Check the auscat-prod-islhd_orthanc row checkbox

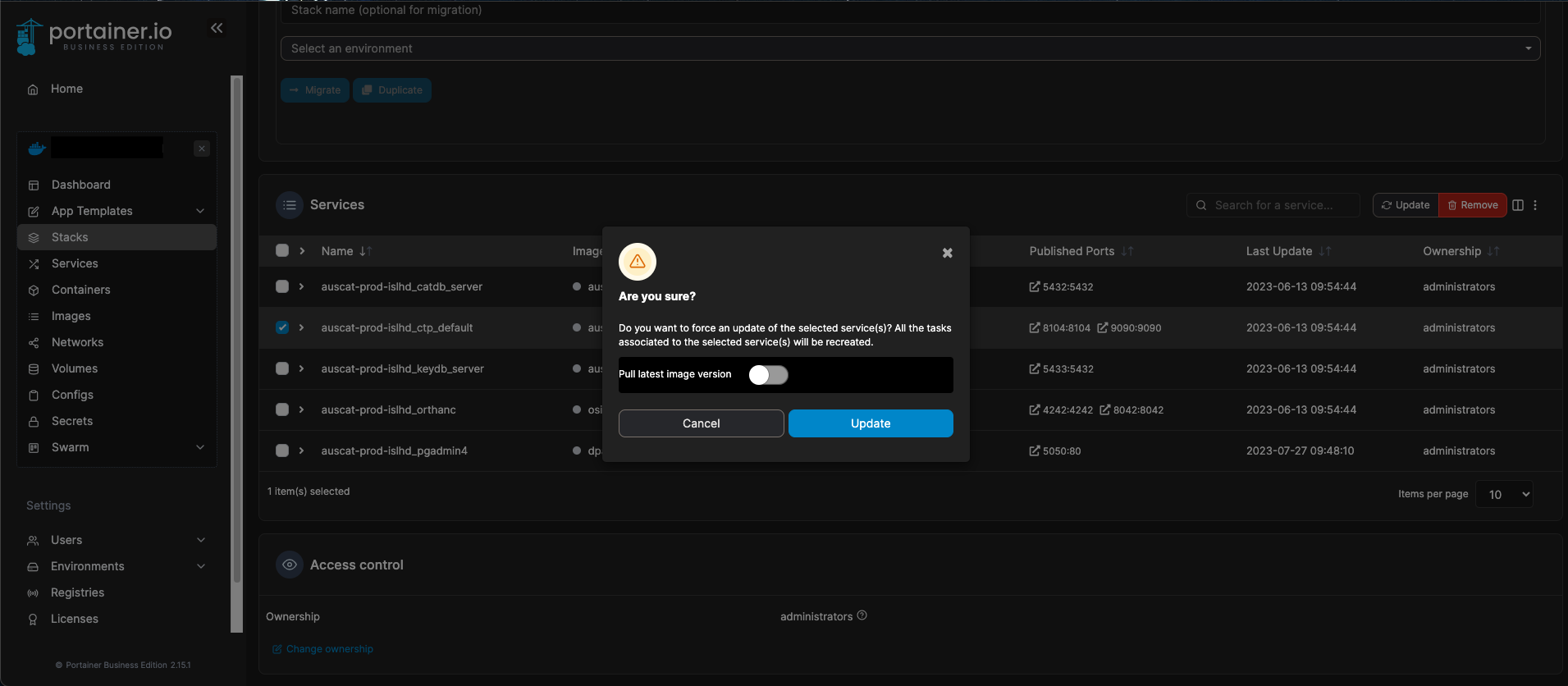point(282,409)
